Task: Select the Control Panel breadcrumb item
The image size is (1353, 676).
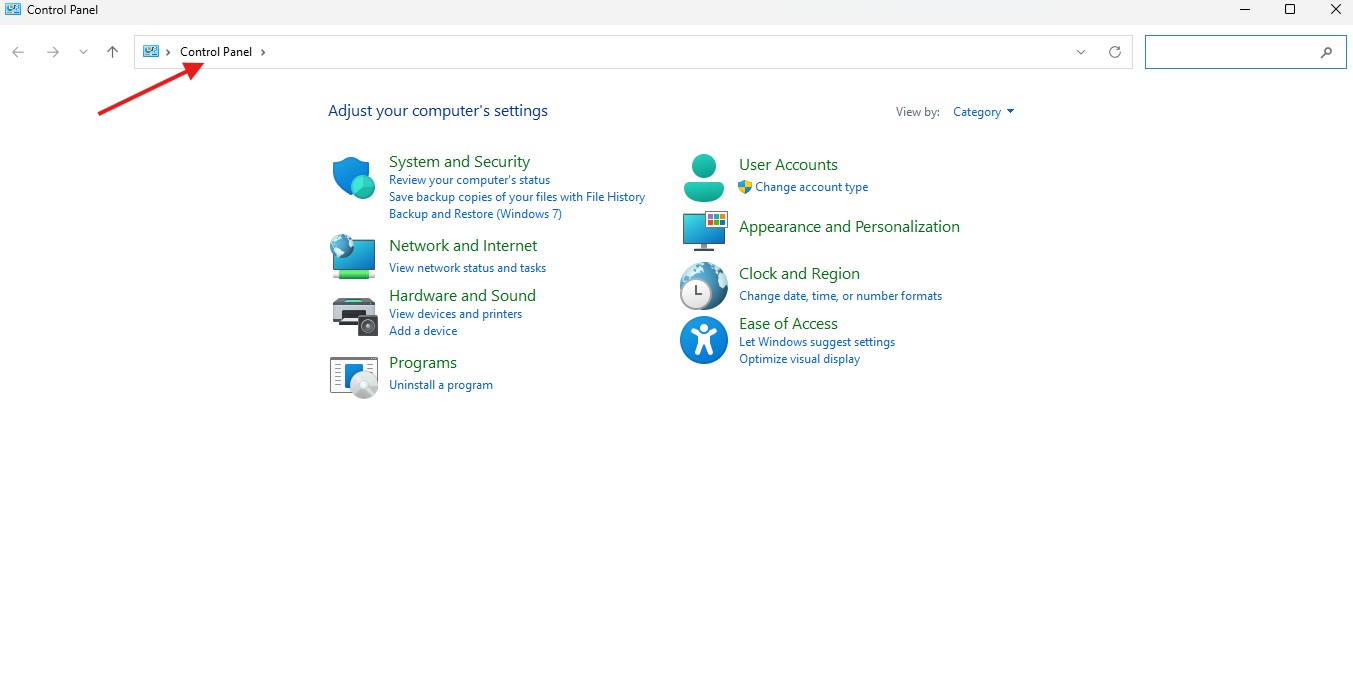Action: point(216,52)
